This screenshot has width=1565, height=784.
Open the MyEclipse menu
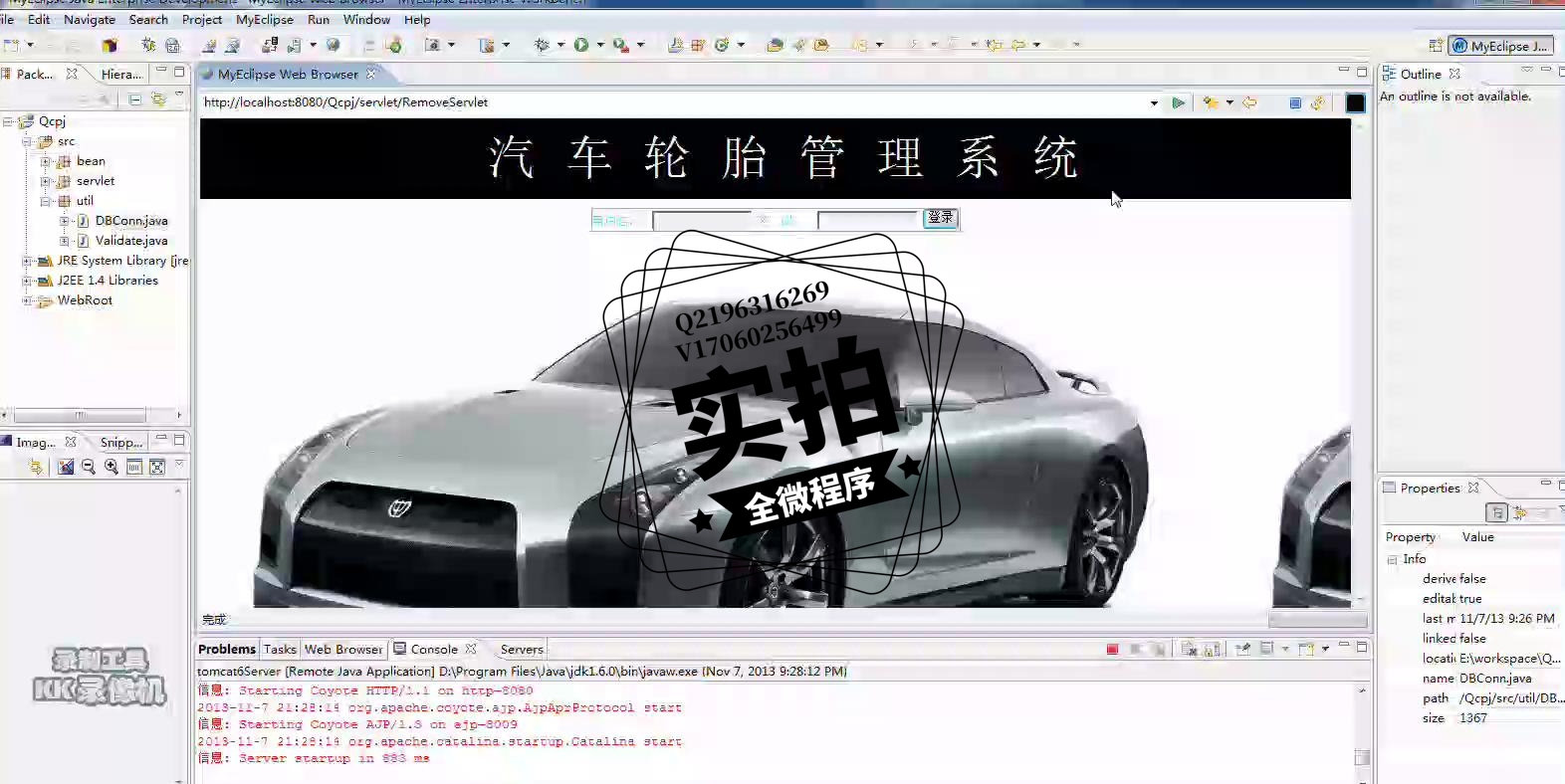265,19
